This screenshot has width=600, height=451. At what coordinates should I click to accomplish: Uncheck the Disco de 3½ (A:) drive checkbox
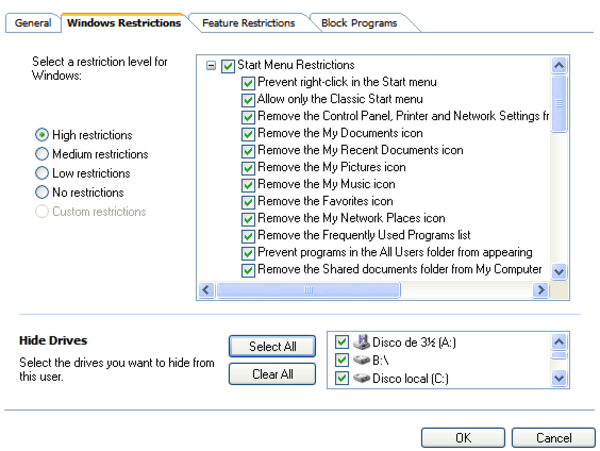click(x=343, y=341)
